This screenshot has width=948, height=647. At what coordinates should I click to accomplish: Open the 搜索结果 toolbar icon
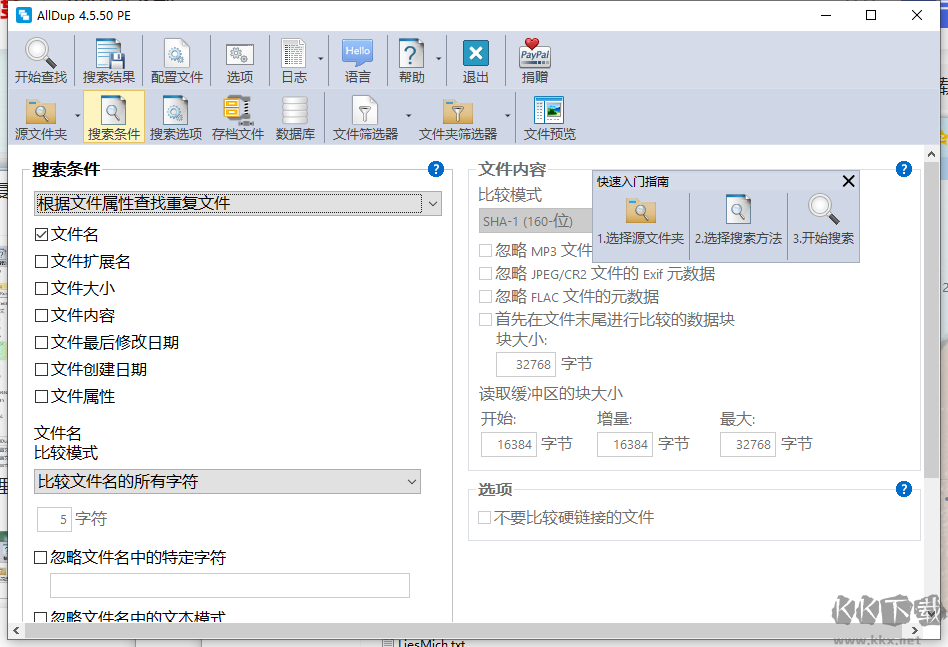point(109,53)
